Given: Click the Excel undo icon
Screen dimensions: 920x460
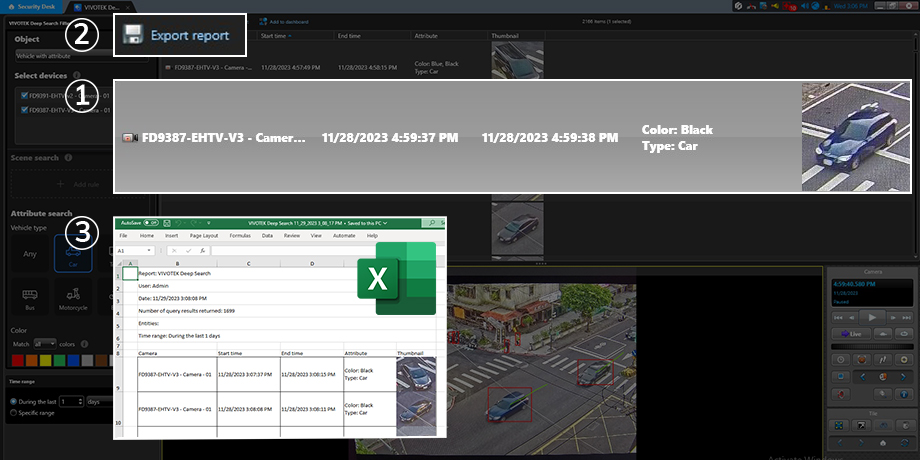Looking at the screenshot, I should point(178,223).
